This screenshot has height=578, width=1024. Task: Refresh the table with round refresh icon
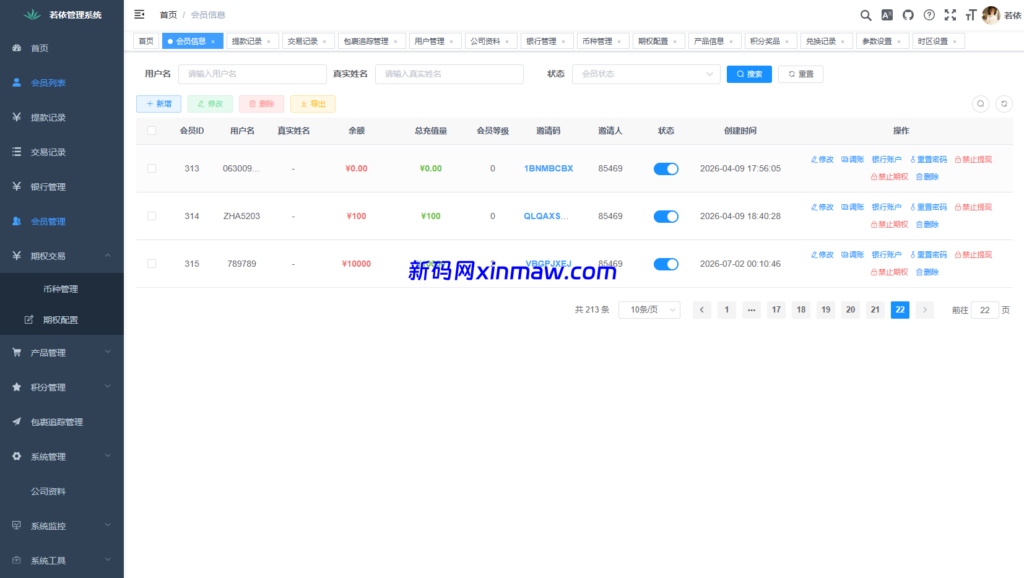tap(1004, 104)
